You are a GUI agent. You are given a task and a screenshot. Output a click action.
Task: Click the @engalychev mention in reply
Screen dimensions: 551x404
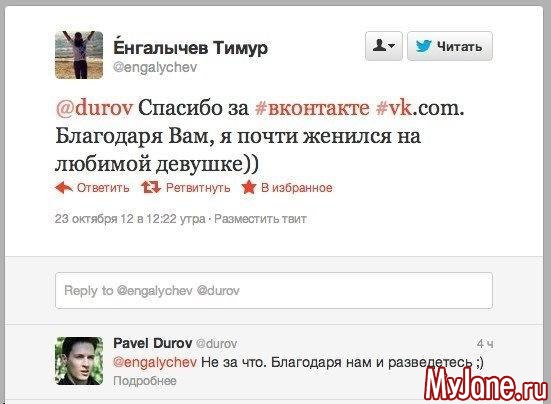(155, 362)
